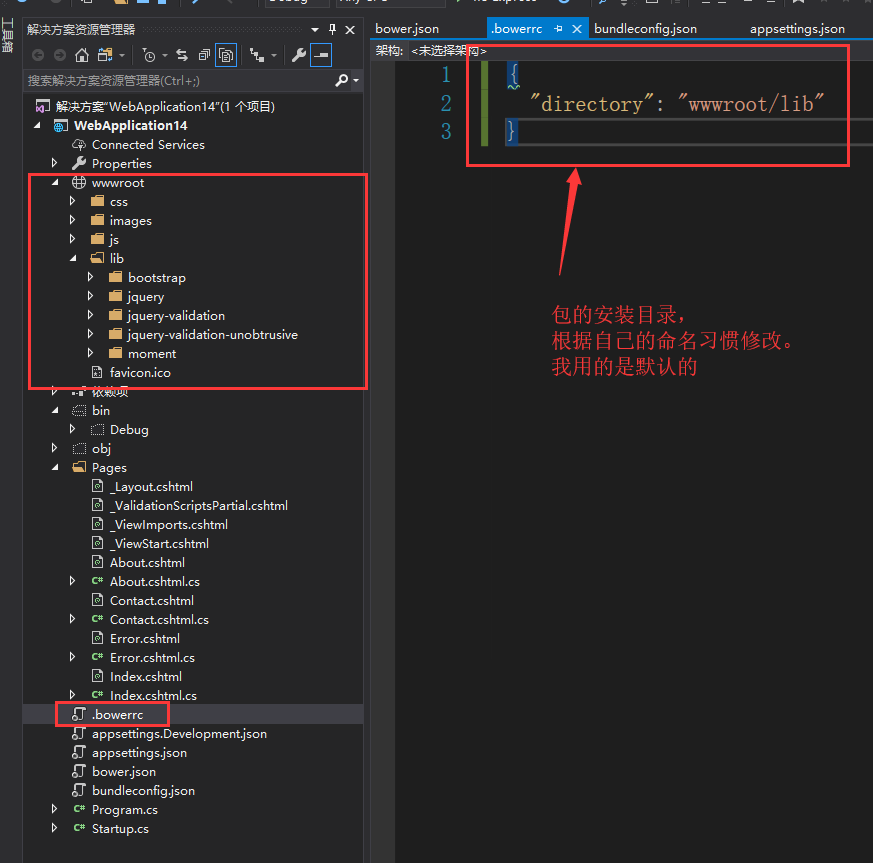
Task: Select About.cshtml in Pages
Action: (x=147, y=563)
